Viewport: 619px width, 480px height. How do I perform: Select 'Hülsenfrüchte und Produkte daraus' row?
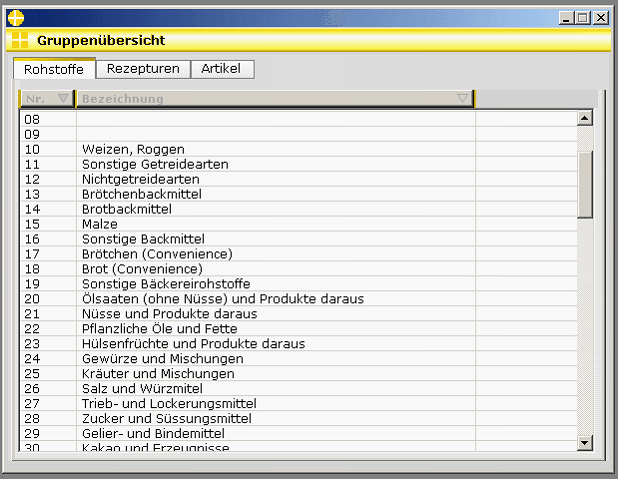[299, 344]
